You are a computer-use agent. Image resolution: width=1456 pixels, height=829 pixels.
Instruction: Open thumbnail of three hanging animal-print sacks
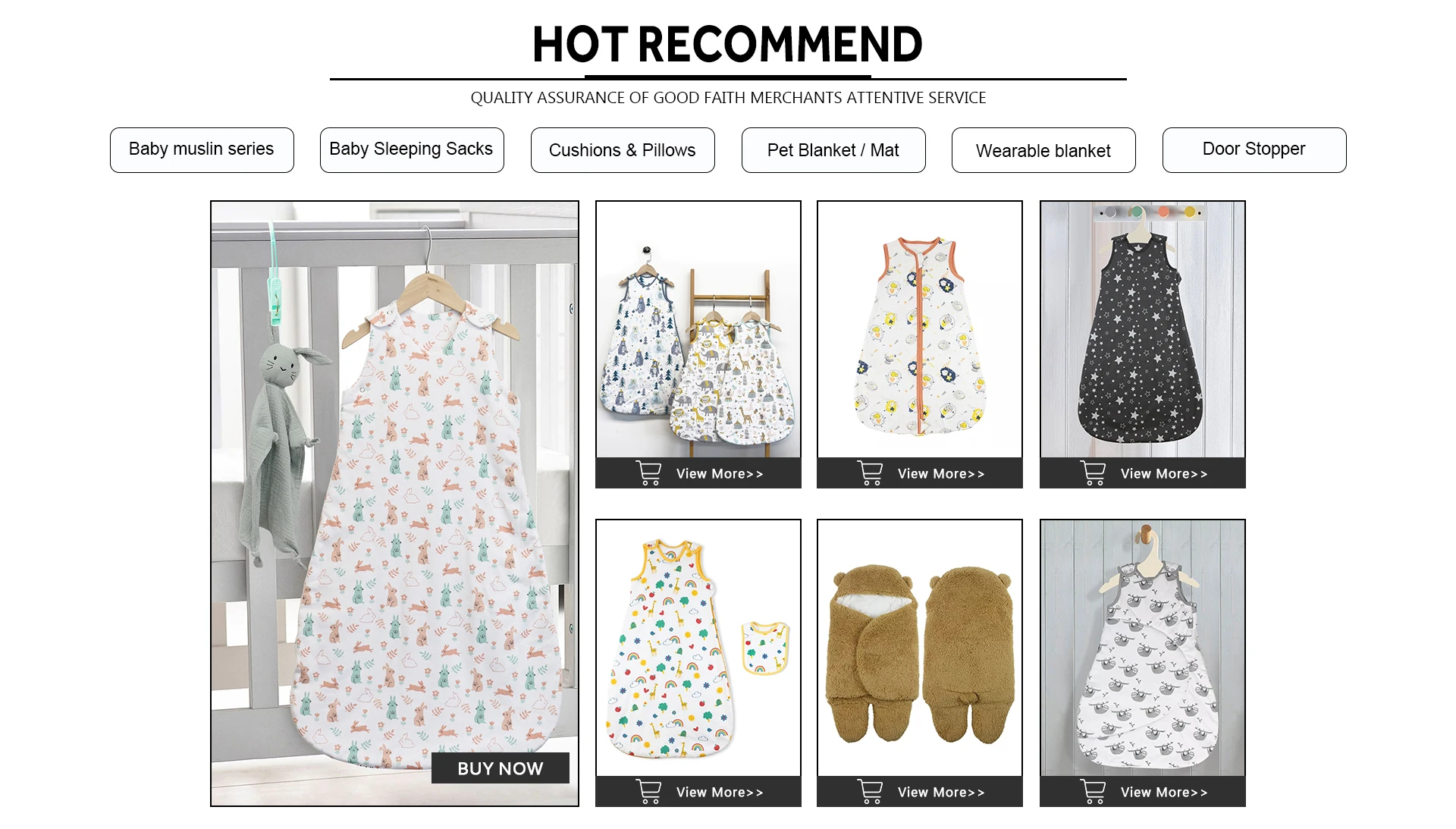(x=698, y=329)
